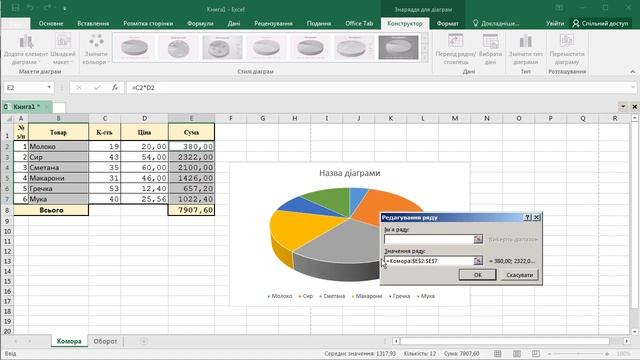Click the horizontal scrollbar right arrow

[x=627, y=341]
